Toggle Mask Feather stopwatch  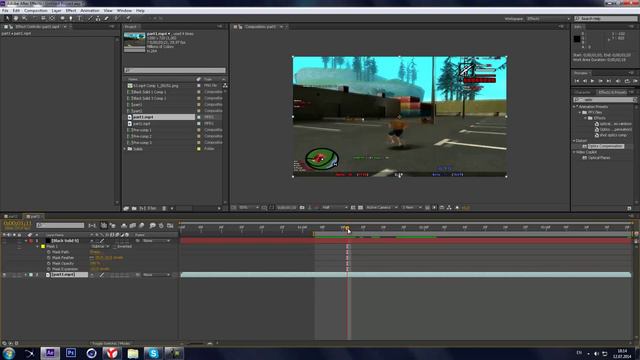pos(49,258)
